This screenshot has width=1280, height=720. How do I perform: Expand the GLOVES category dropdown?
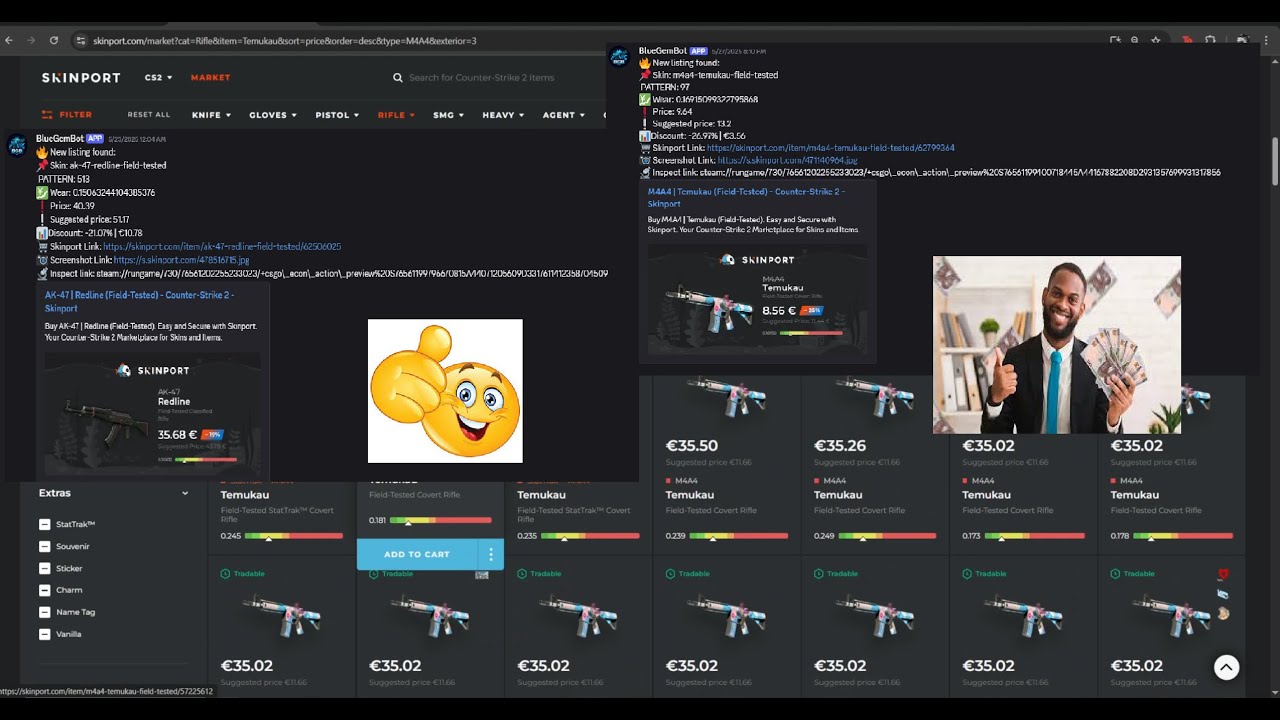tap(273, 115)
